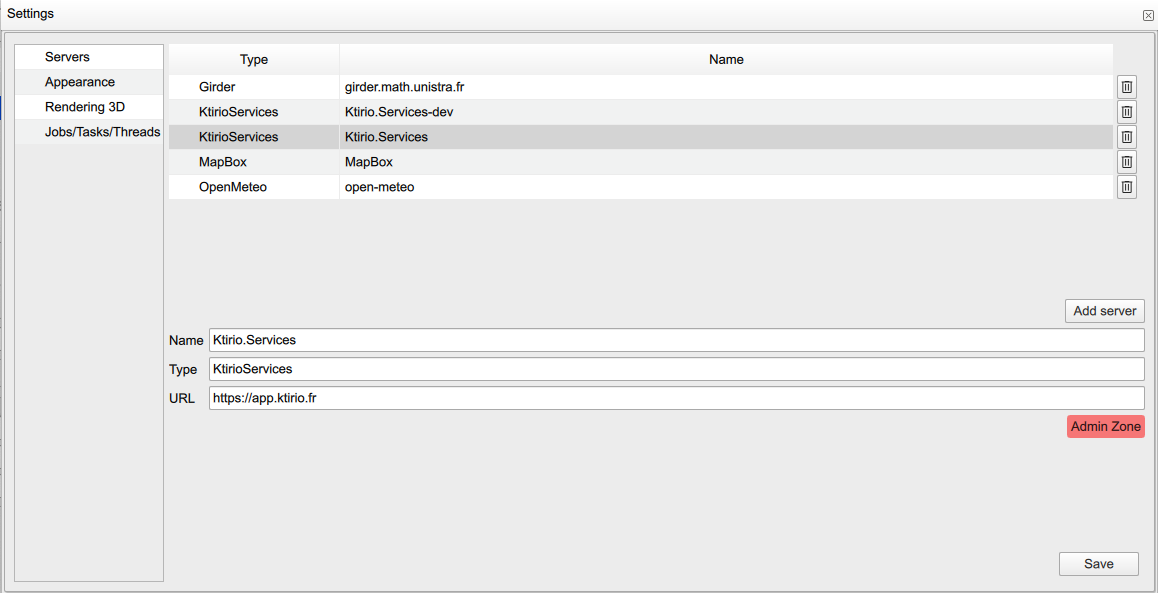
Task: Open the Admin Zone
Action: tap(1105, 426)
